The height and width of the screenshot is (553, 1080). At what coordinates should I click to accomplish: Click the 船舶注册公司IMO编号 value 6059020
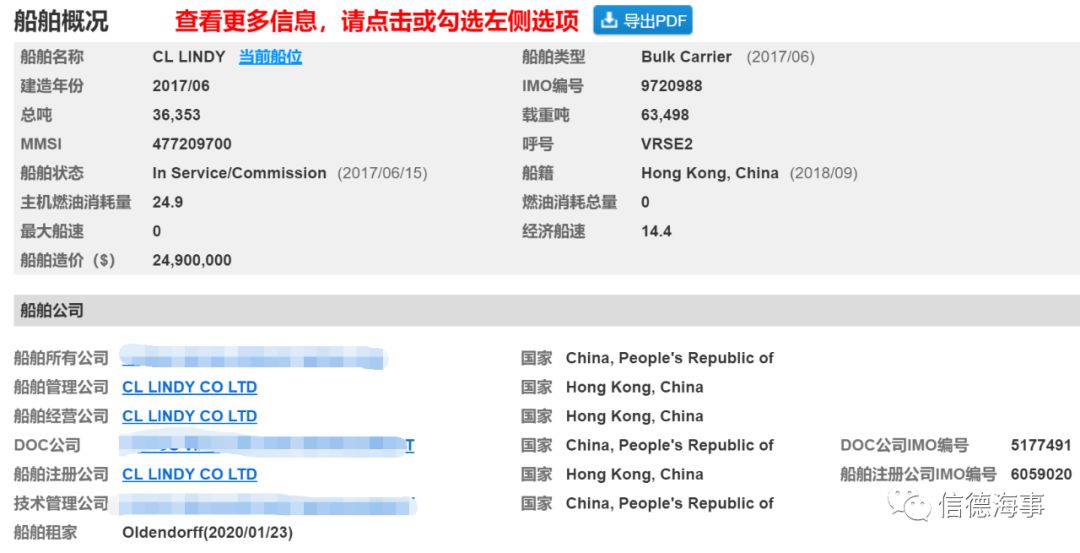pyautogui.click(x=1041, y=474)
